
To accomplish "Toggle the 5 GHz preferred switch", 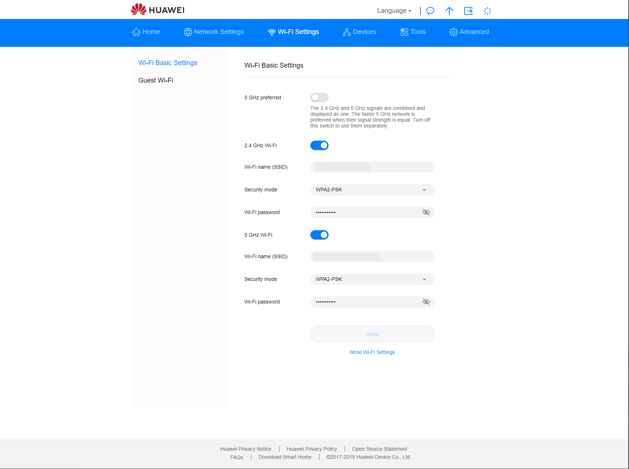I will coord(319,97).
